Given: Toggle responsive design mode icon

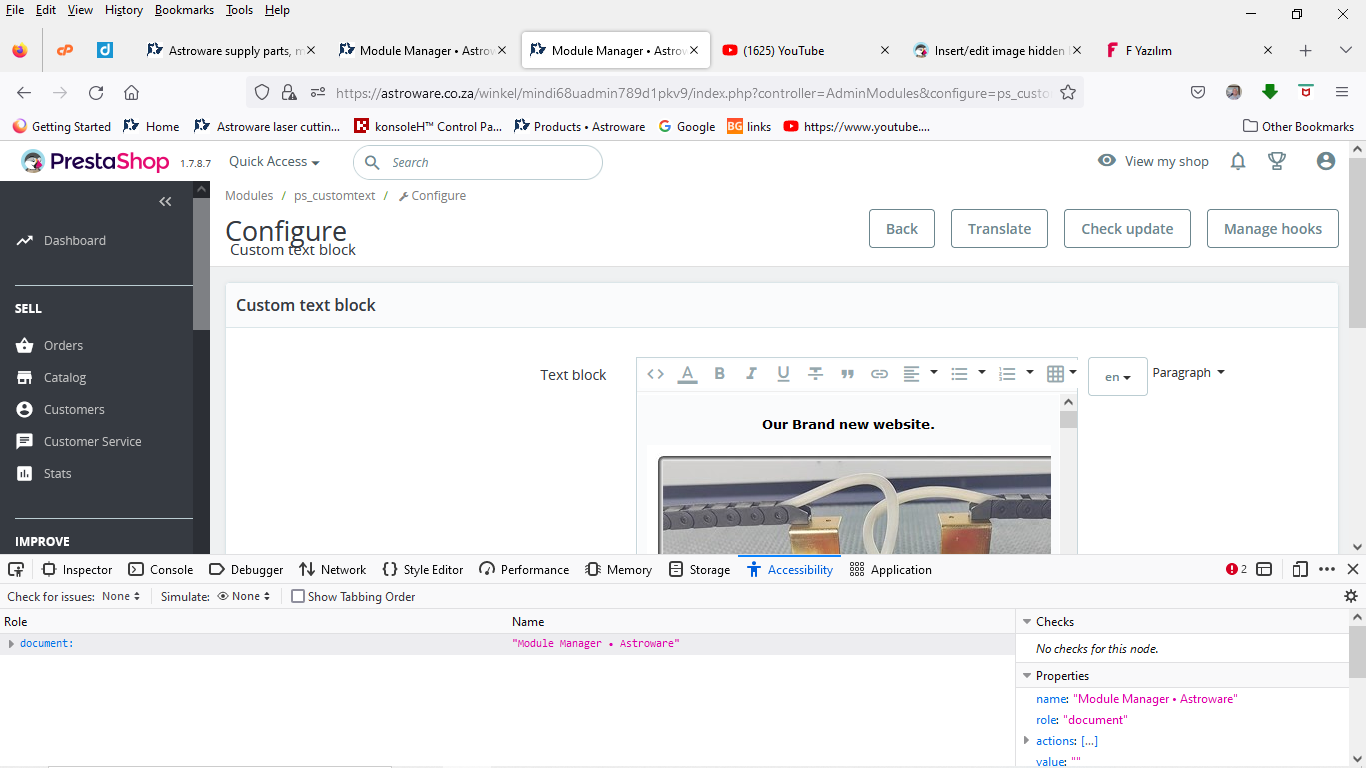Looking at the screenshot, I should (1300, 569).
